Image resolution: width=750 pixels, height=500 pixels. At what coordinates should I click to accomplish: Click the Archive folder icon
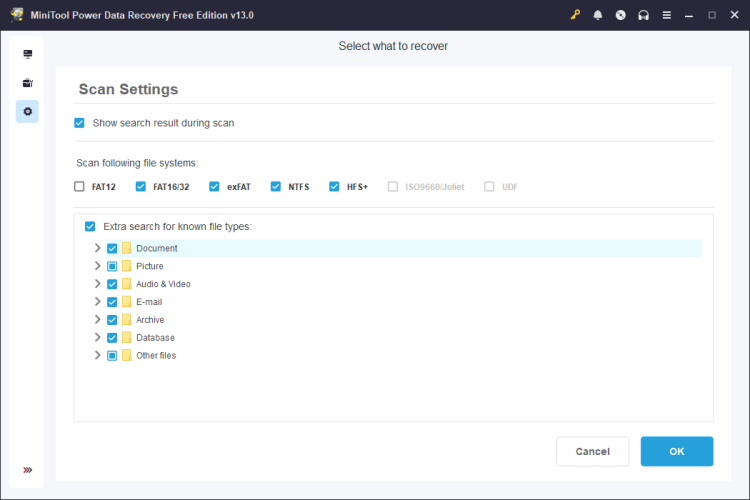click(126, 320)
